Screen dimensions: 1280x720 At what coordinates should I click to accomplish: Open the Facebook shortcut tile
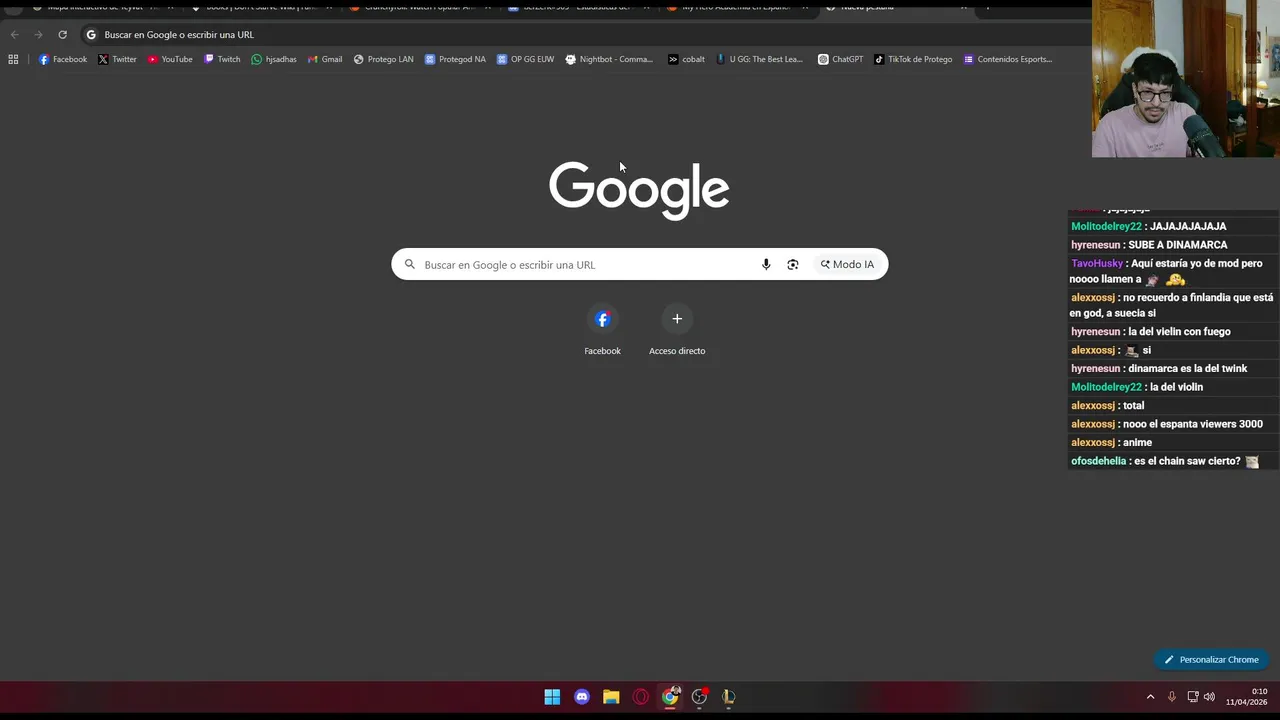click(x=602, y=331)
